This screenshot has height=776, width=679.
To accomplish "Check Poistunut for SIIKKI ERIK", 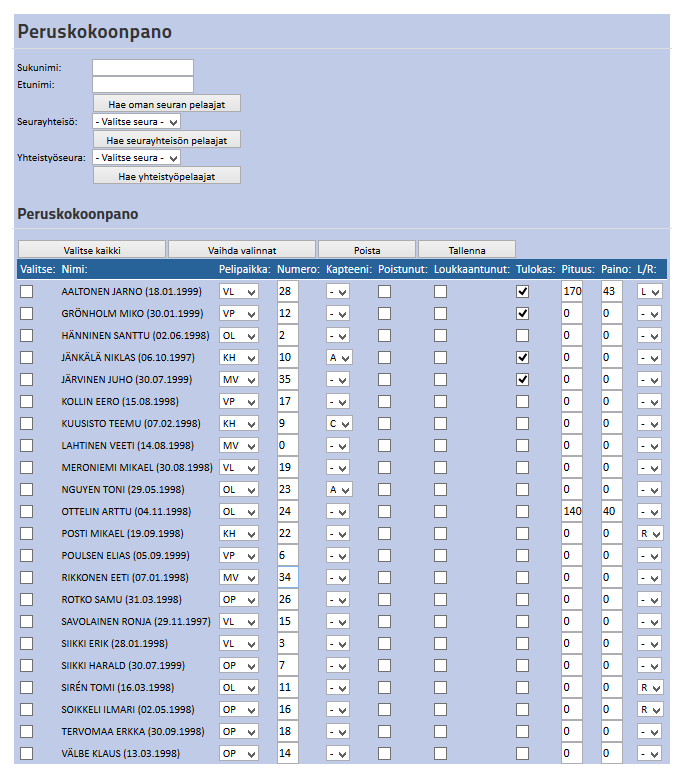I will (x=385, y=643).
